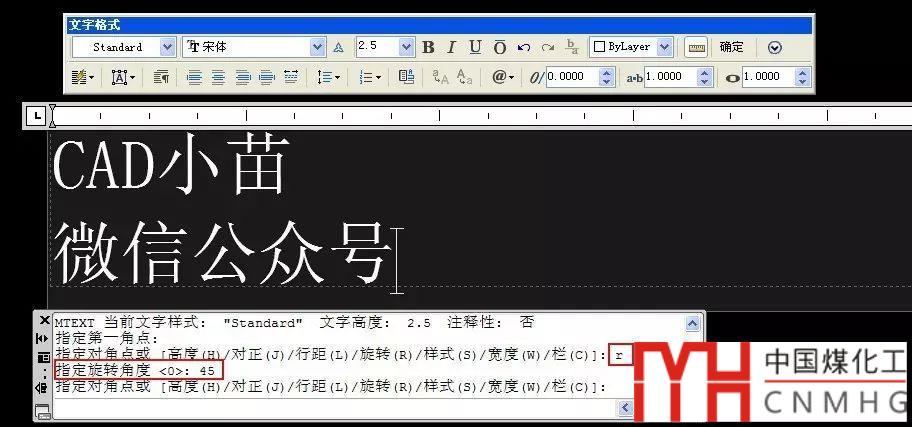
Task: Click the 文字格式 toolbar title bar
Action: 439,25
